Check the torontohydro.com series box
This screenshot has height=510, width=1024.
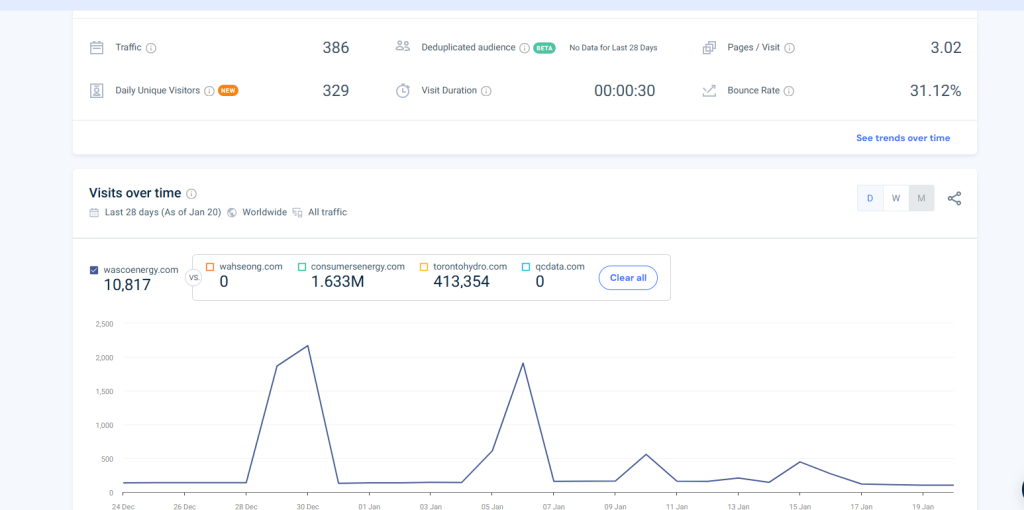424,267
